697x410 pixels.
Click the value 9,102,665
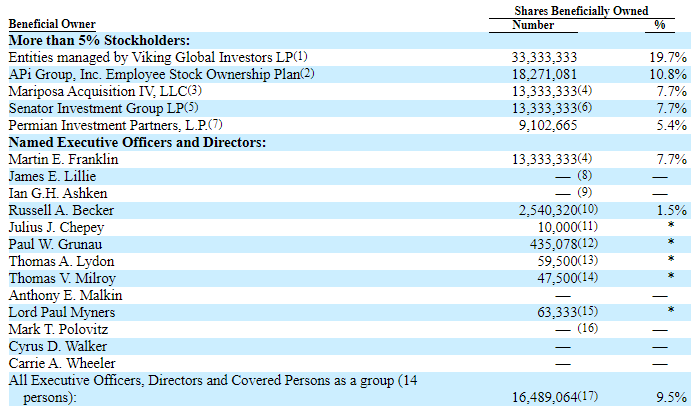548,125
